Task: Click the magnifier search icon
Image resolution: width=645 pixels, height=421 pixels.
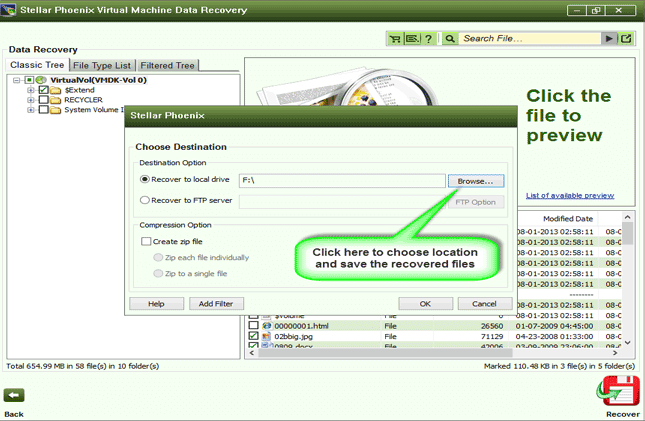Action: coord(450,39)
